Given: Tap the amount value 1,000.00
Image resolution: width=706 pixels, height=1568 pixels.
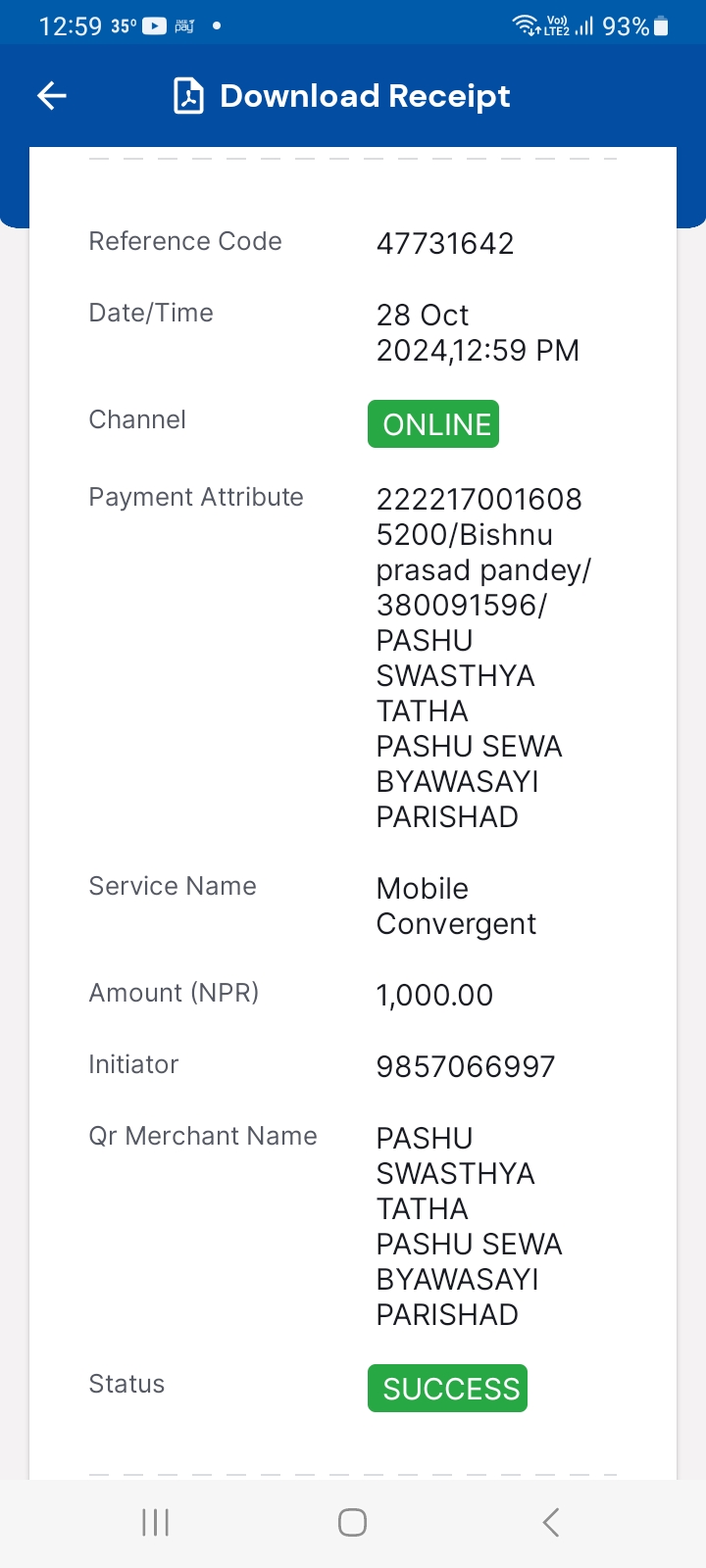Looking at the screenshot, I should point(434,995).
